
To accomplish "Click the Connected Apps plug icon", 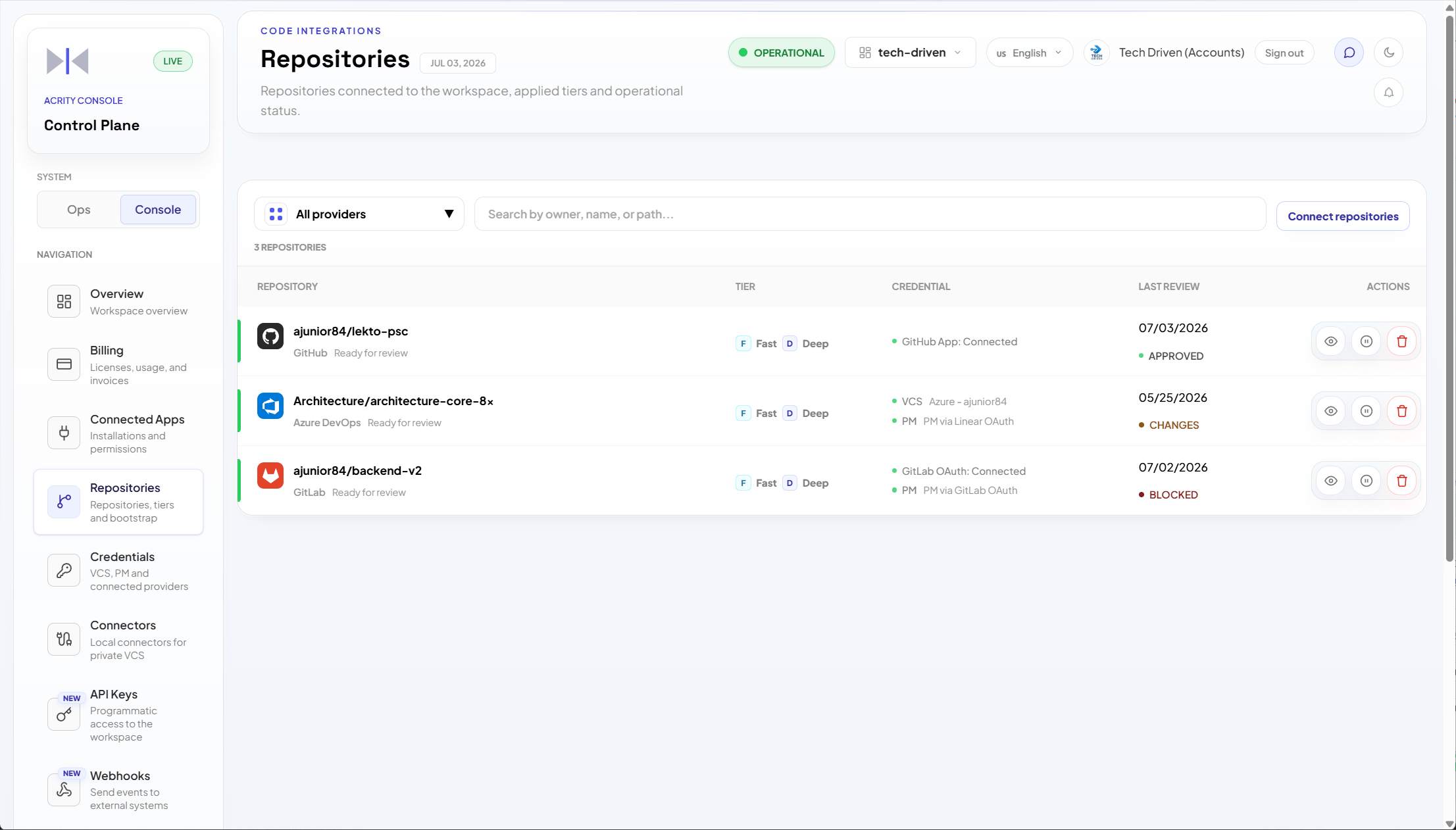I will pos(64,433).
